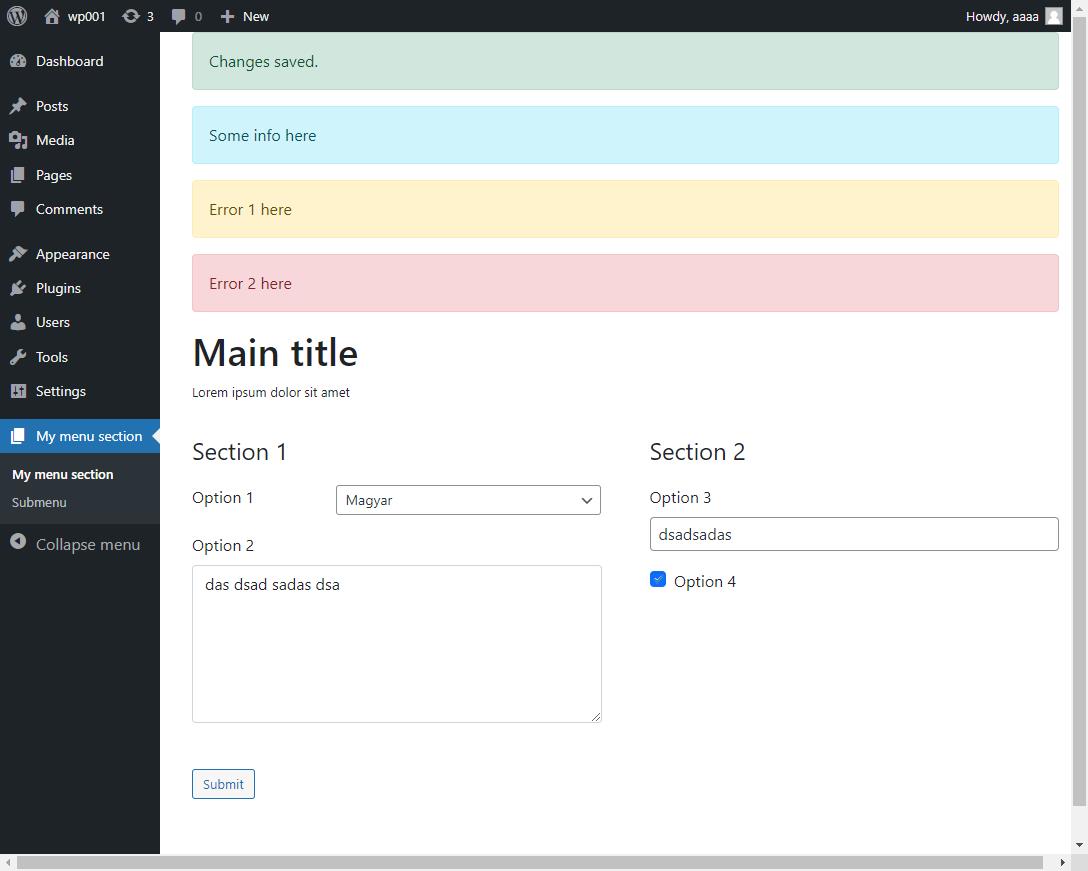Click the Dashboard gauge icon
Screen dimensions: 1088x871
(x=18, y=61)
